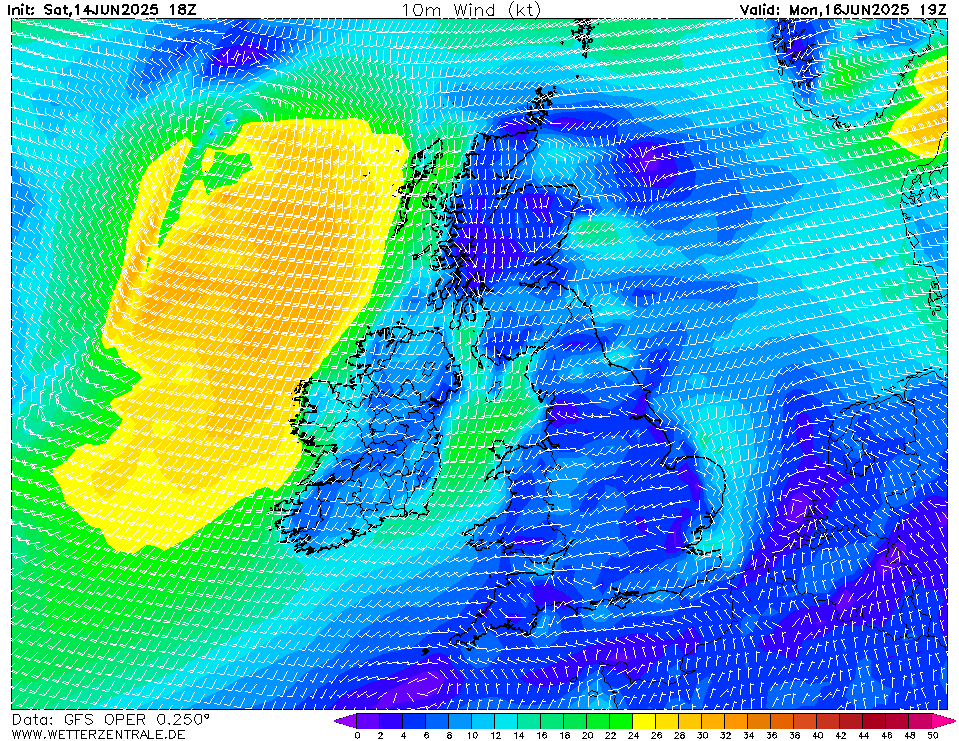Pick the red swatch between 40 and 42 kt

pos(829,721)
